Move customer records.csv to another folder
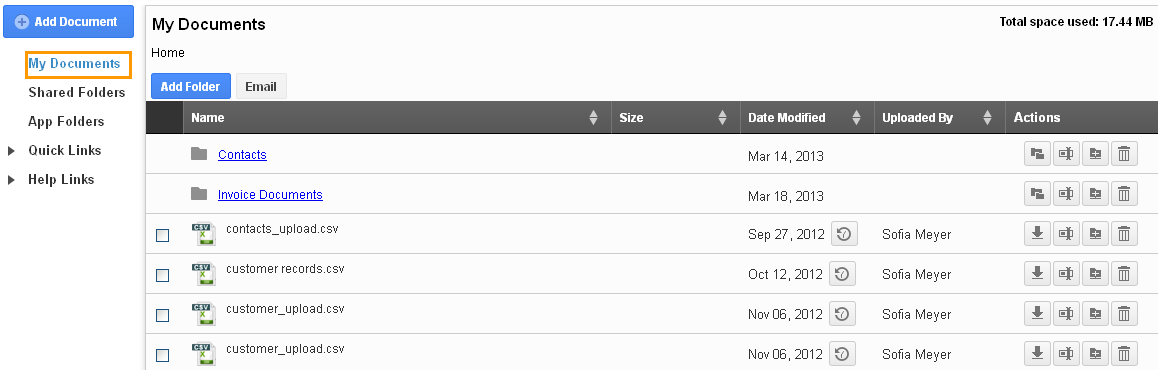The width and height of the screenshot is (1158, 370). [x=1095, y=274]
